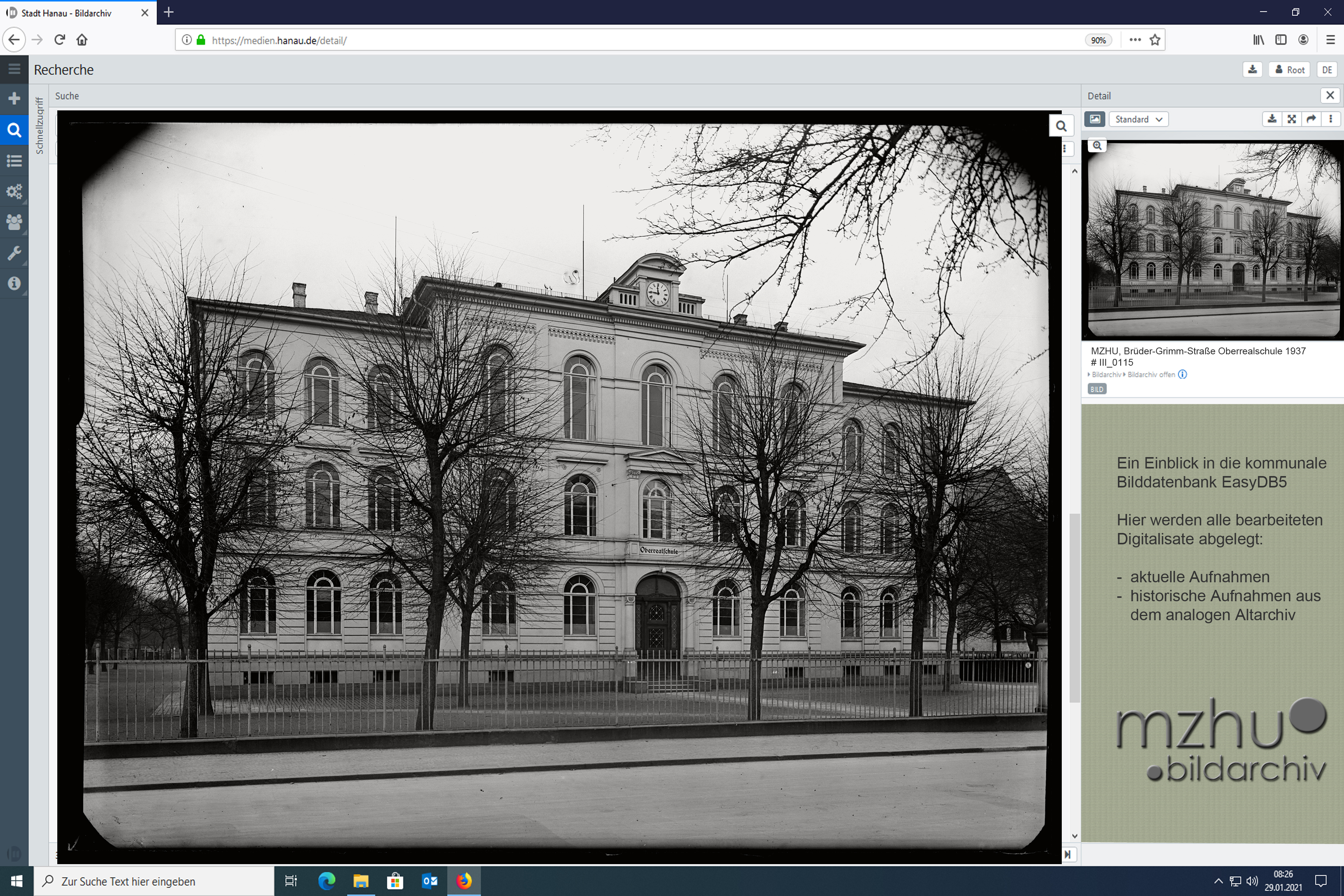Viewport: 1344px width, 896px height.
Task: Click the Bildarchiv offen info icon
Action: click(x=1182, y=374)
